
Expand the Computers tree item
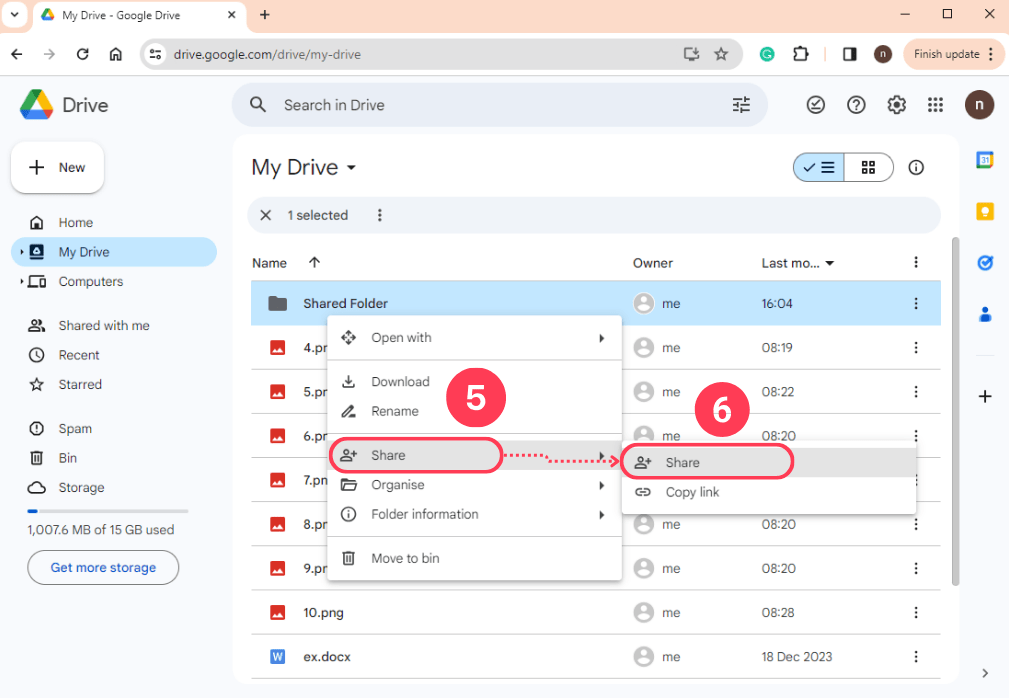point(22,281)
